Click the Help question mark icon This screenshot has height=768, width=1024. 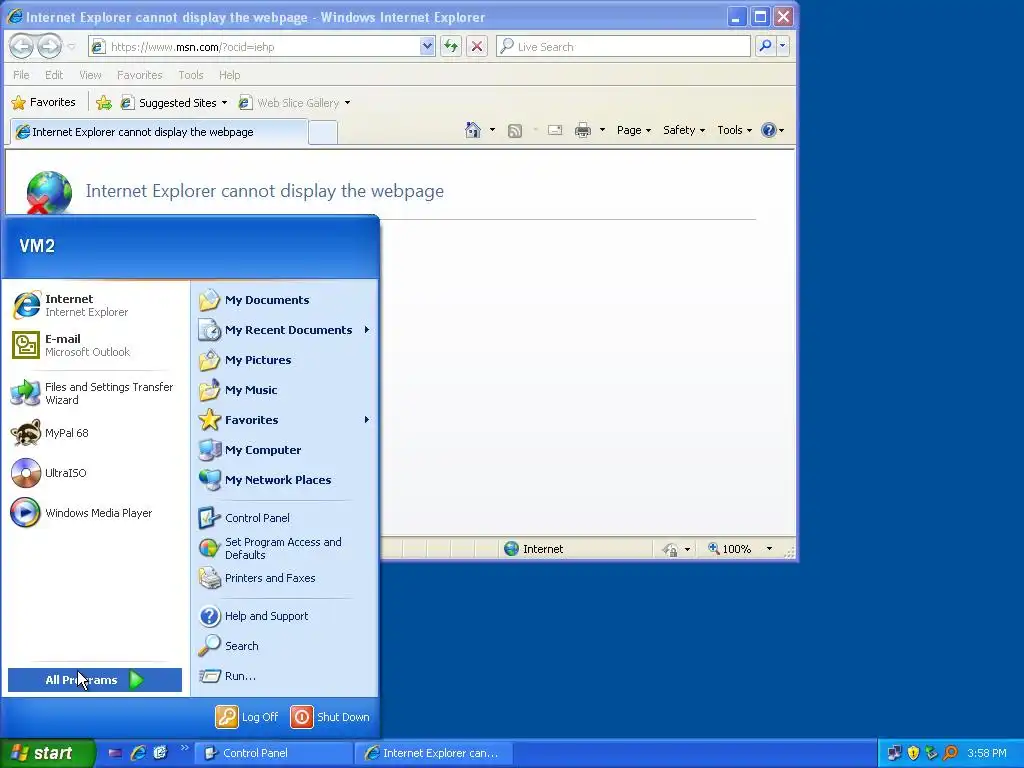pos(769,130)
